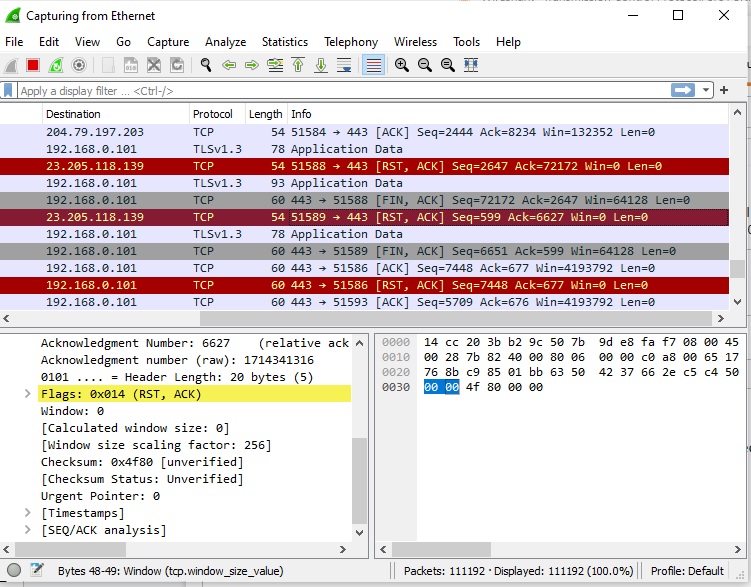Add a display filter button with plus
Viewport: 751px width, 587px height.
point(724,90)
